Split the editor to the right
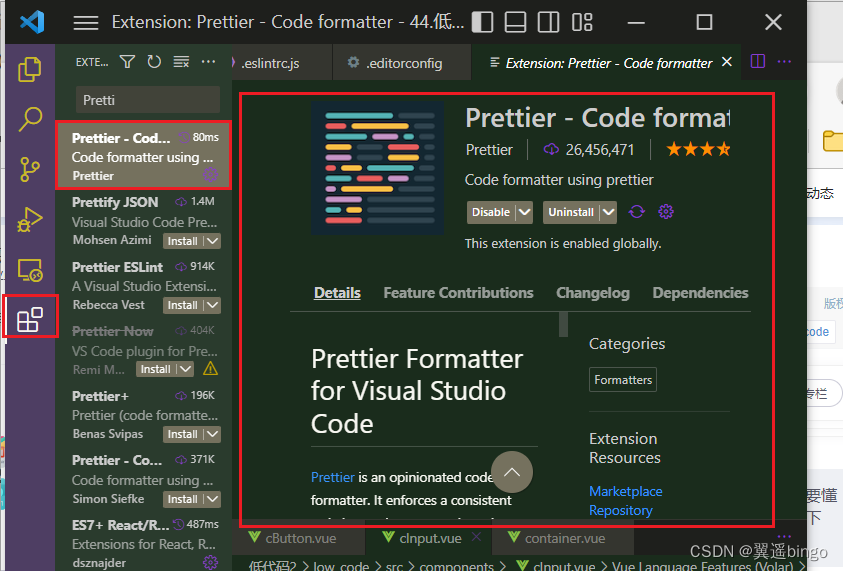Viewport: 843px width, 571px height. 758,61
